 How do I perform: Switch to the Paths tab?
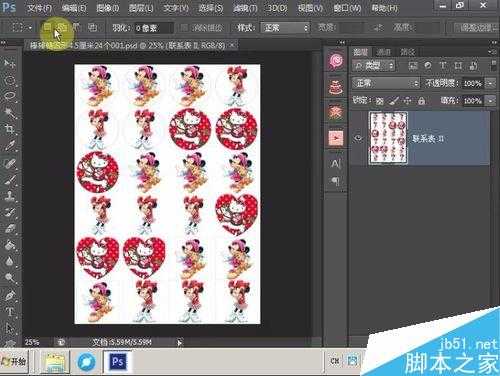[407, 52]
